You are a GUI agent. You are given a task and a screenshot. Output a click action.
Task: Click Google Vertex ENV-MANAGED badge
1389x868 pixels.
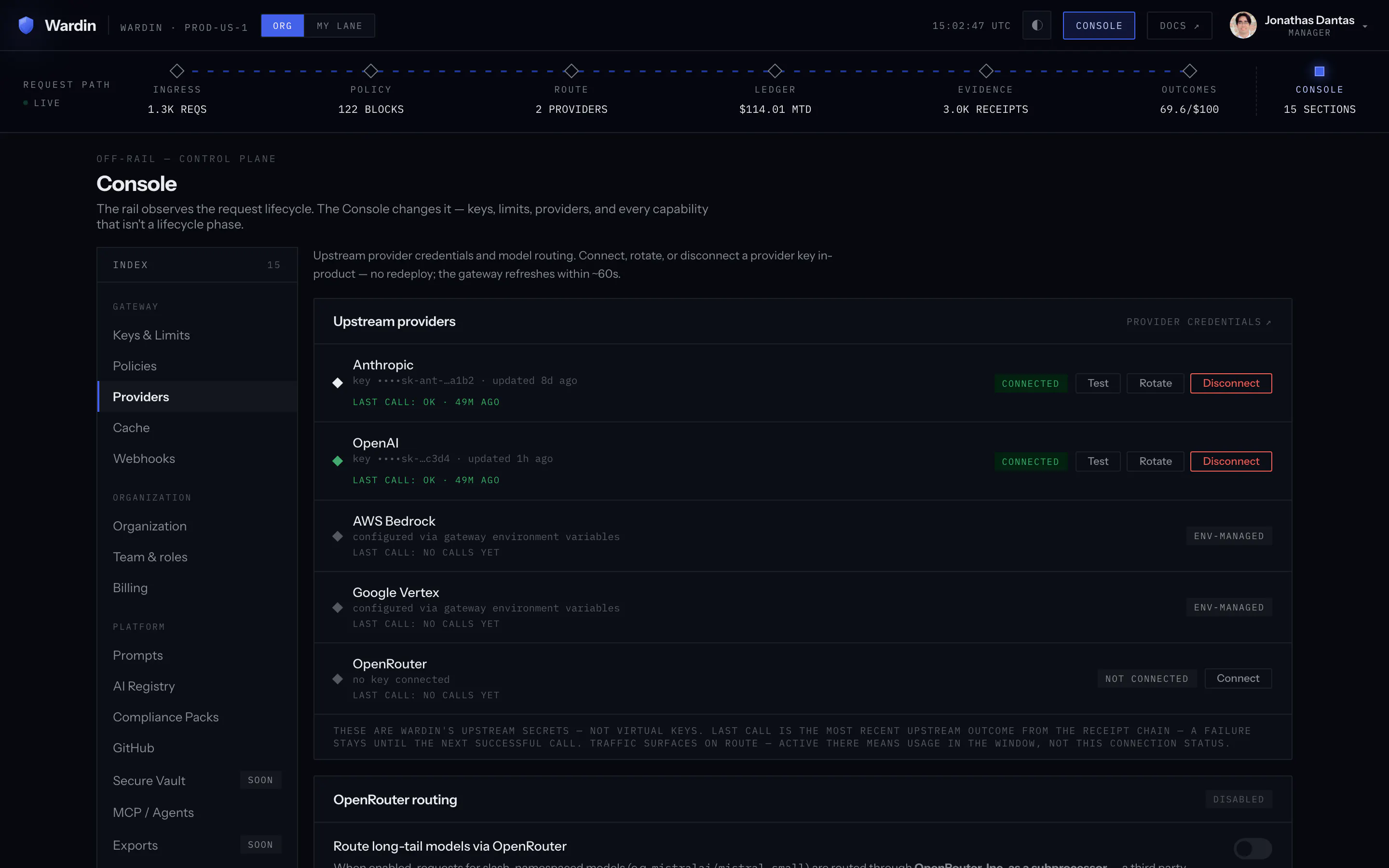click(1229, 608)
